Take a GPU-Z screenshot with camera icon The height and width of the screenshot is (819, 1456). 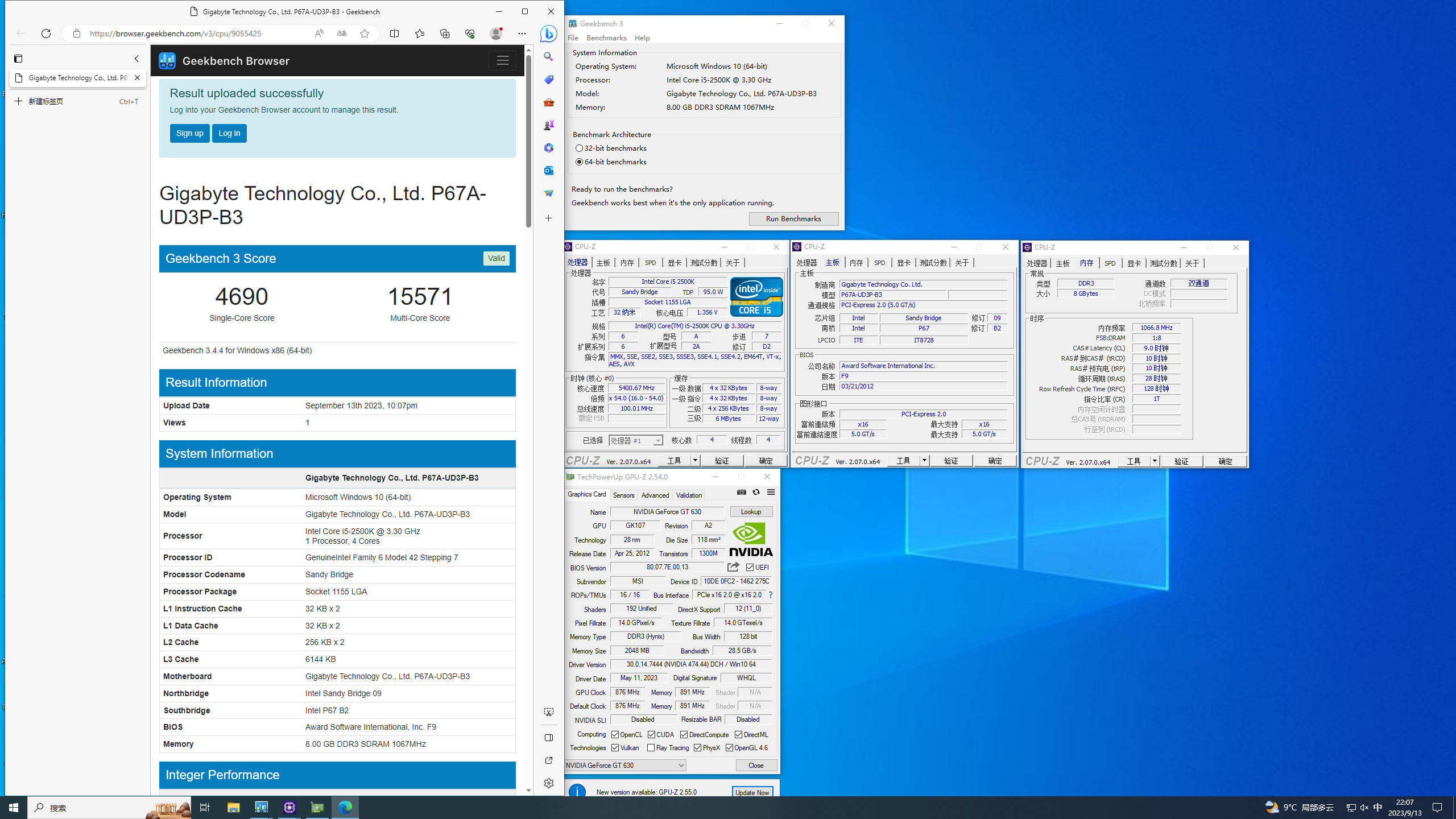point(741,492)
